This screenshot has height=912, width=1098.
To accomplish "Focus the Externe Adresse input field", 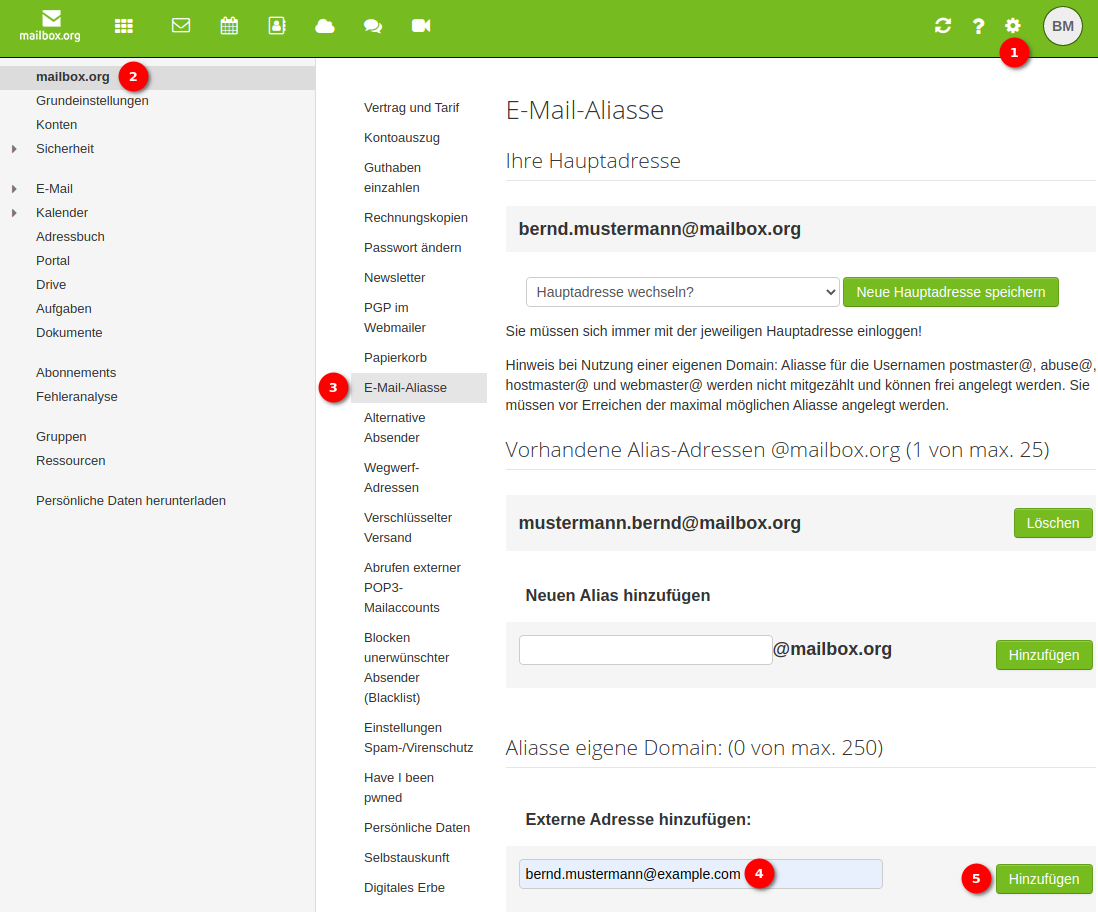I will coord(700,874).
